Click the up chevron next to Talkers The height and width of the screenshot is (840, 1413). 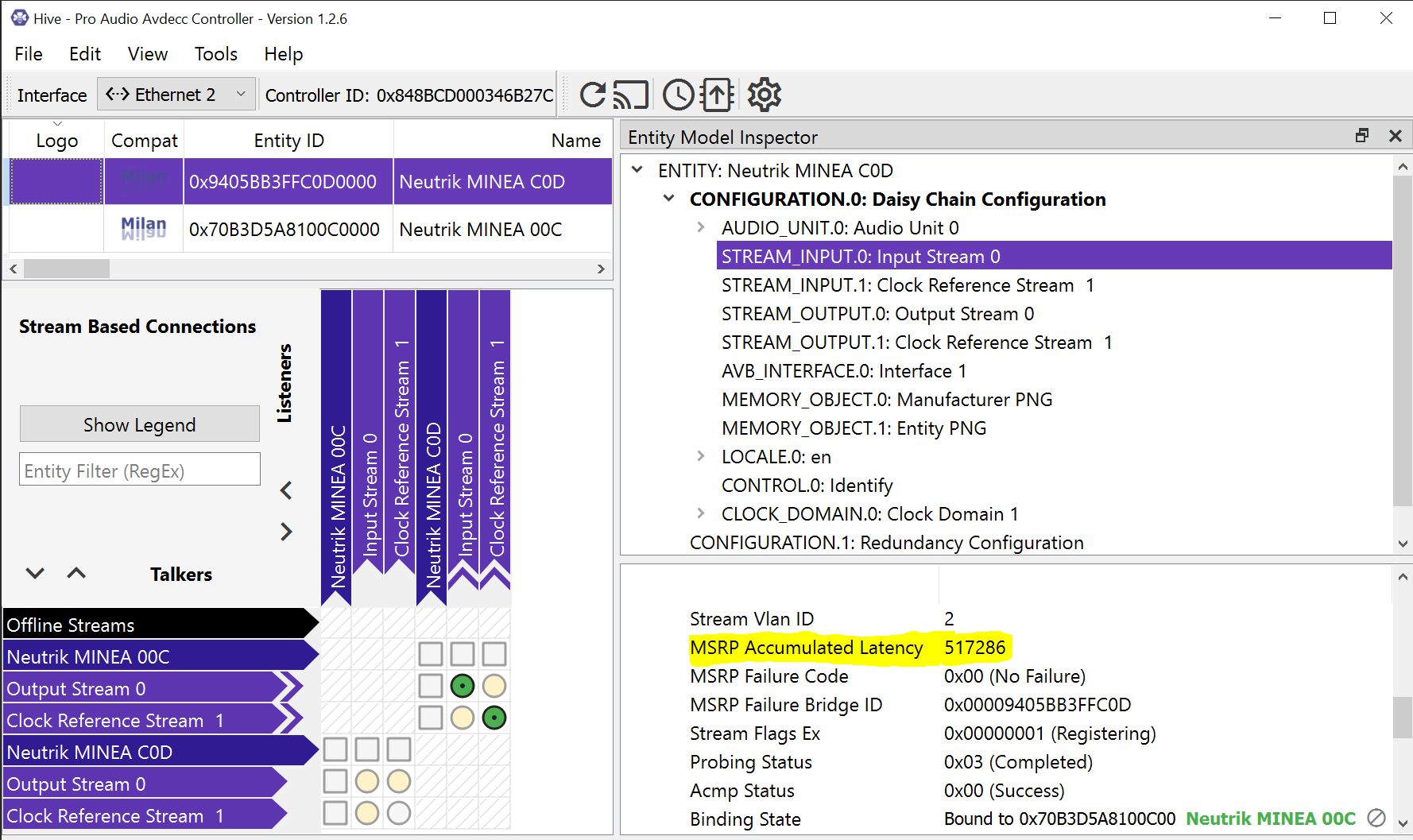(76, 573)
